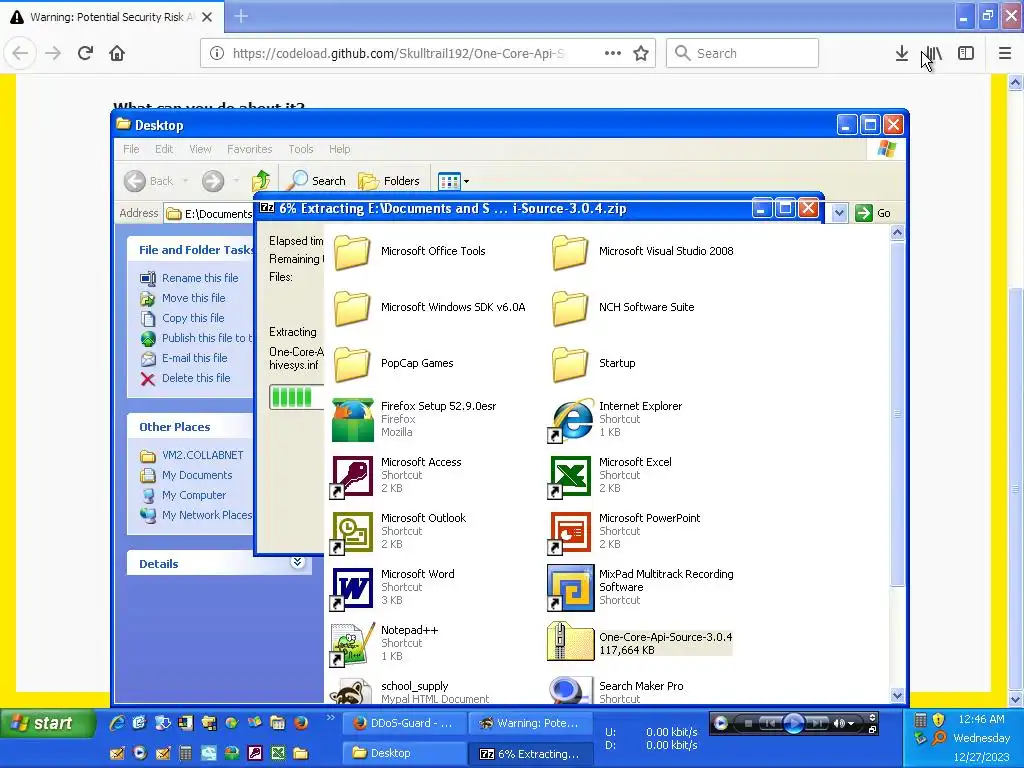
Task: Open a new Firefox tab
Action: pyautogui.click(x=241, y=16)
